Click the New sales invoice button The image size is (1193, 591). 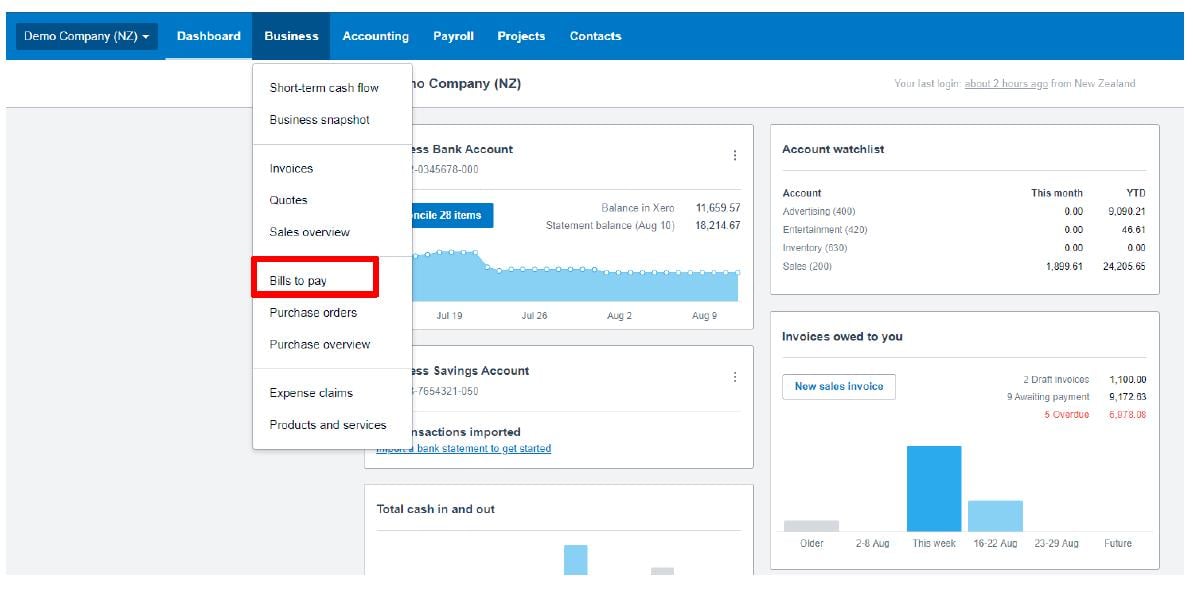(x=838, y=387)
